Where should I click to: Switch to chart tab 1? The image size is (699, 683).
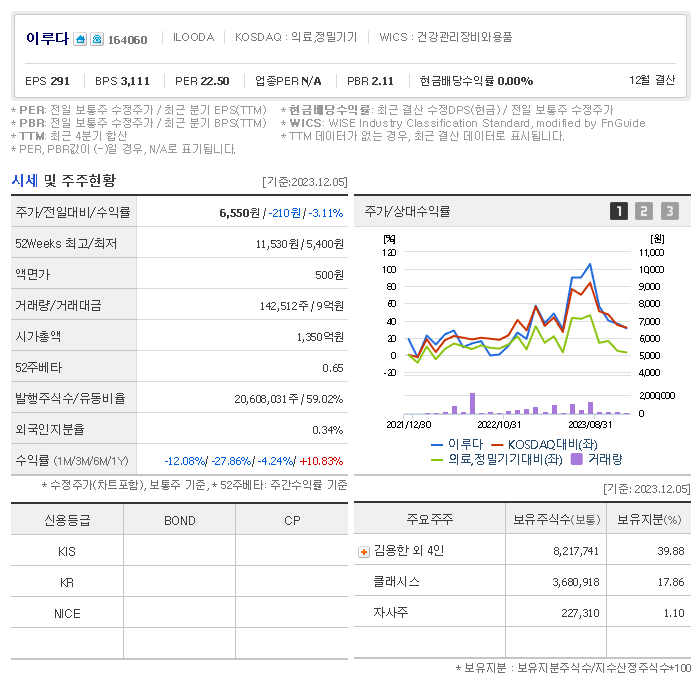[x=619, y=211]
